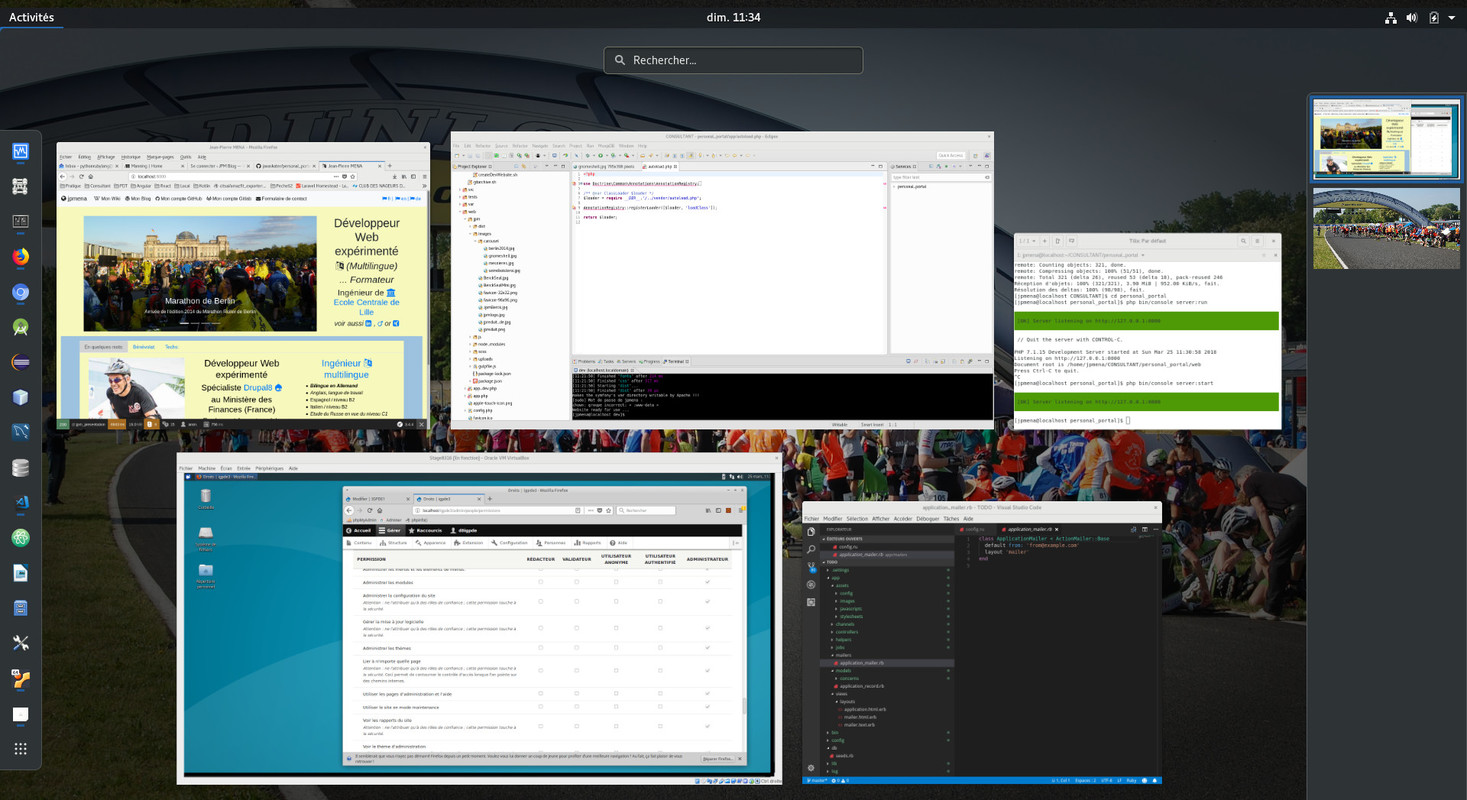
Task: Open Formulaire de contact link
Action: click(281, 198)
